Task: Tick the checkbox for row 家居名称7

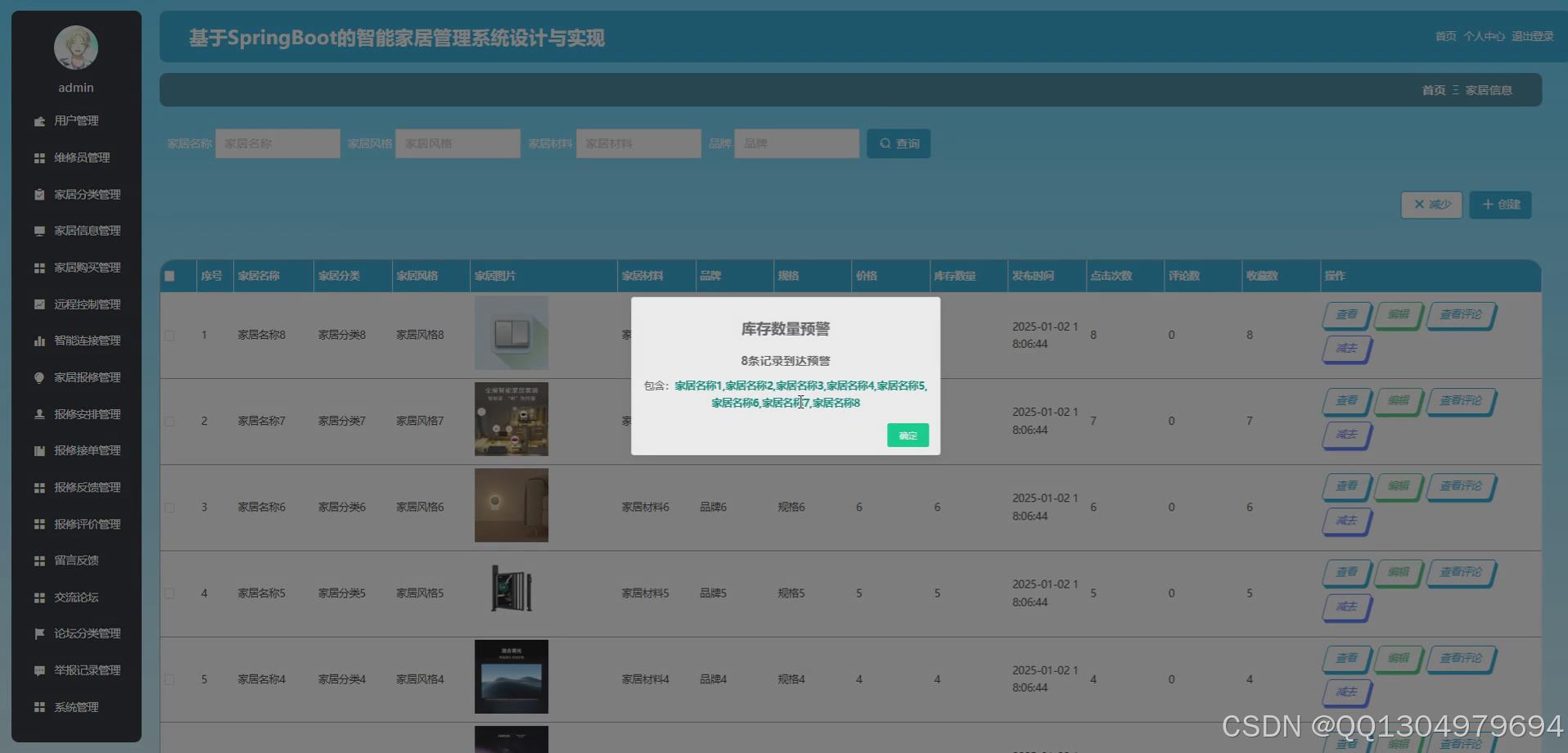Action: click(169, 422)
